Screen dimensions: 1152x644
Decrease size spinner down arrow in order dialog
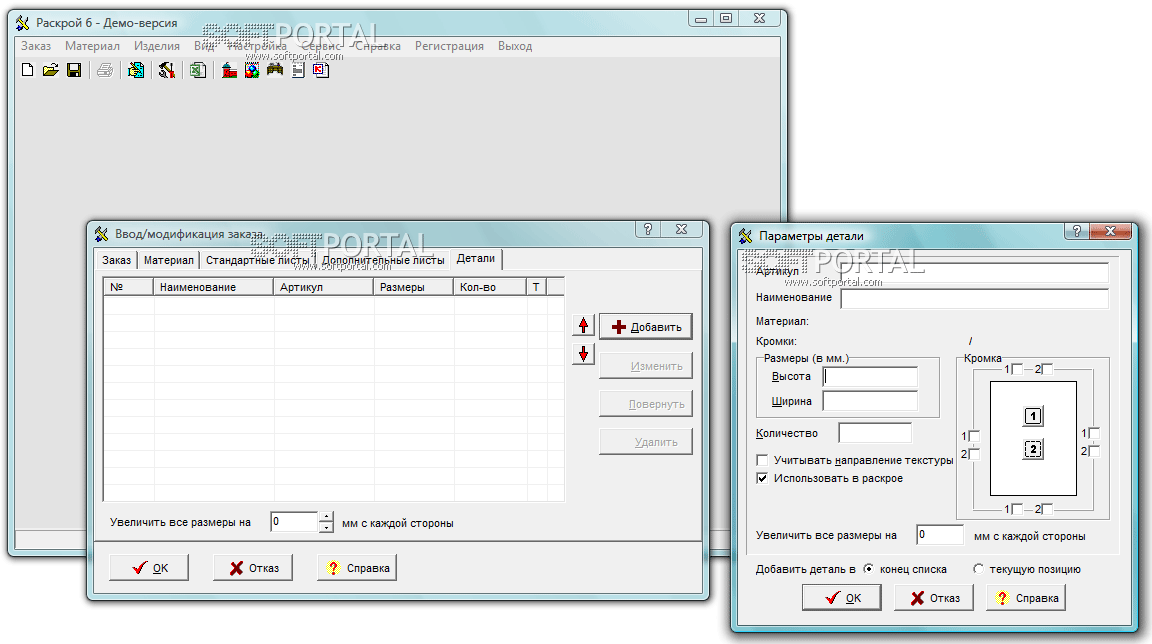326,527
